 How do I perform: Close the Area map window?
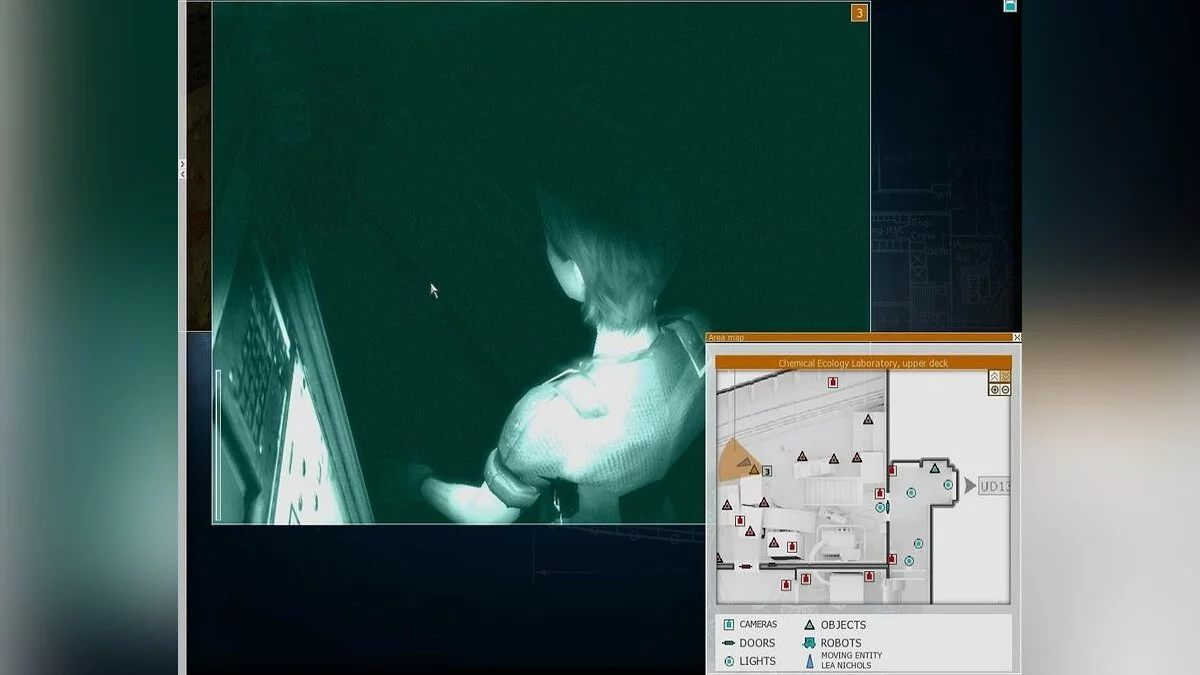pyautogui.click(x=1017, y=338)
